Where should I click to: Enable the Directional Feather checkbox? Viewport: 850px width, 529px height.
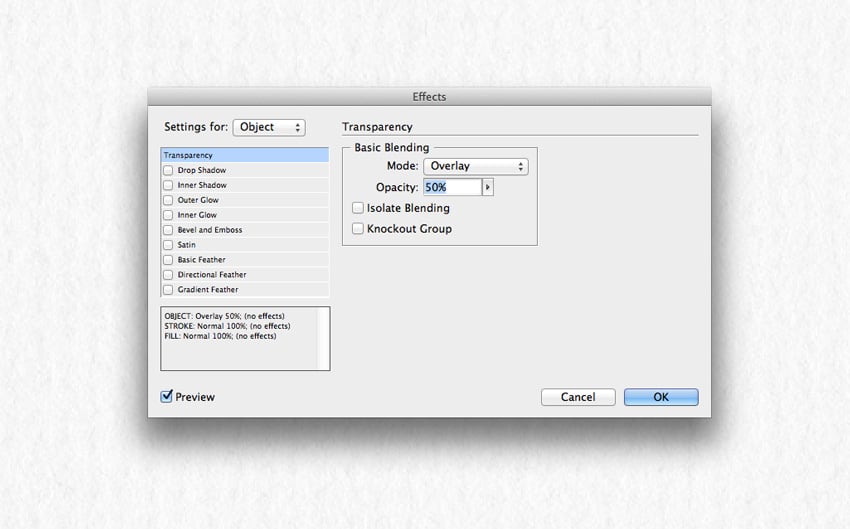[168, 275]
